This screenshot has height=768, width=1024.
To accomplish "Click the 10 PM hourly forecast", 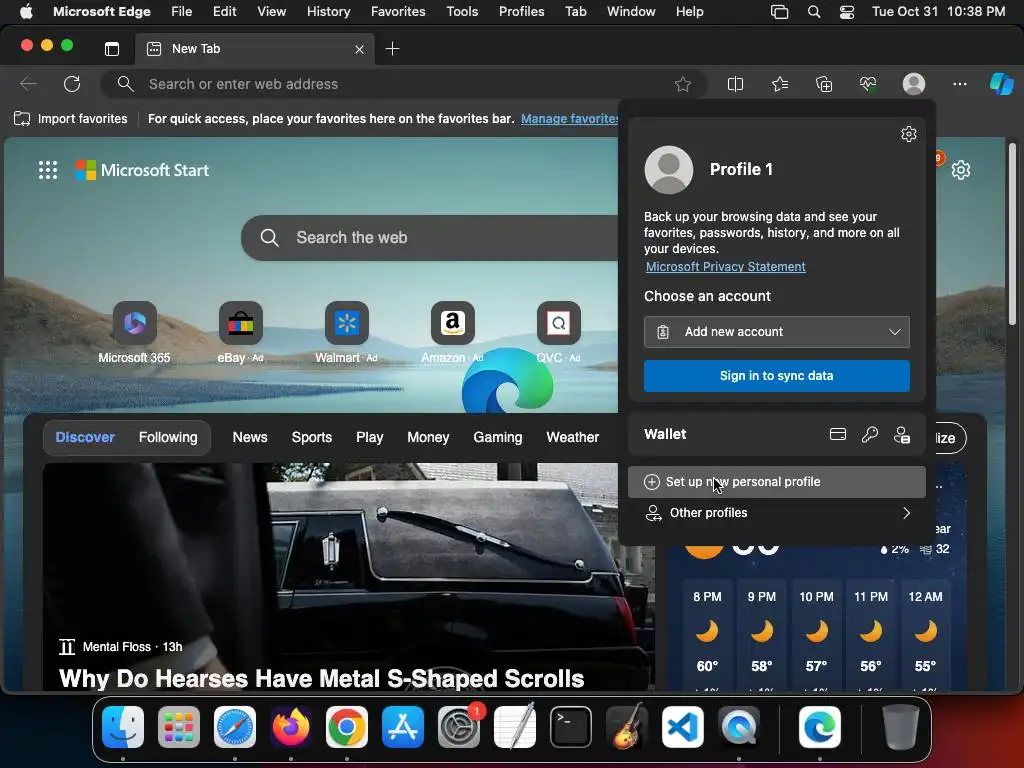I will pos(816,635).
